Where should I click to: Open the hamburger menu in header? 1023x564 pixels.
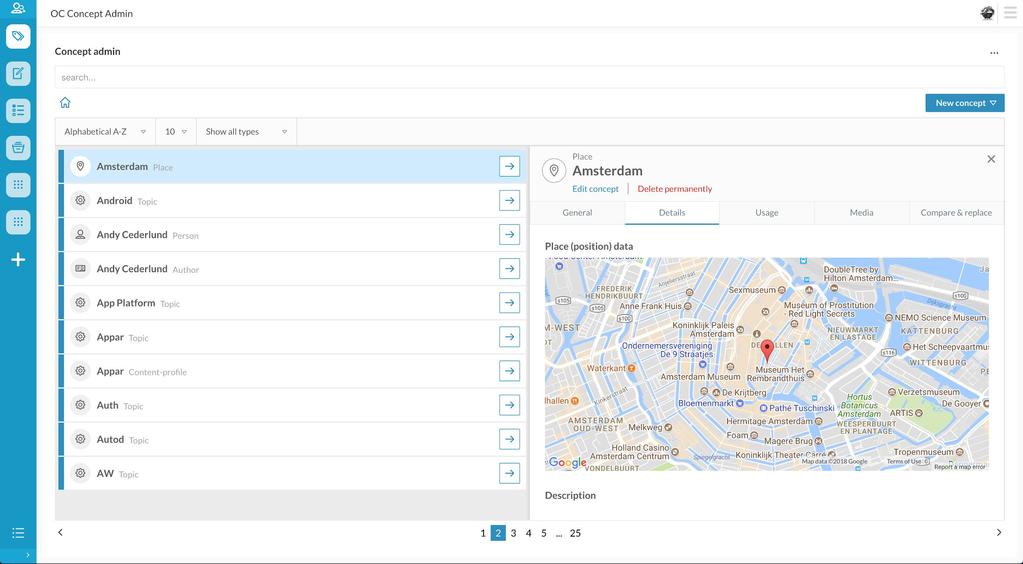pyautogui.click(x=1010, y=13)
